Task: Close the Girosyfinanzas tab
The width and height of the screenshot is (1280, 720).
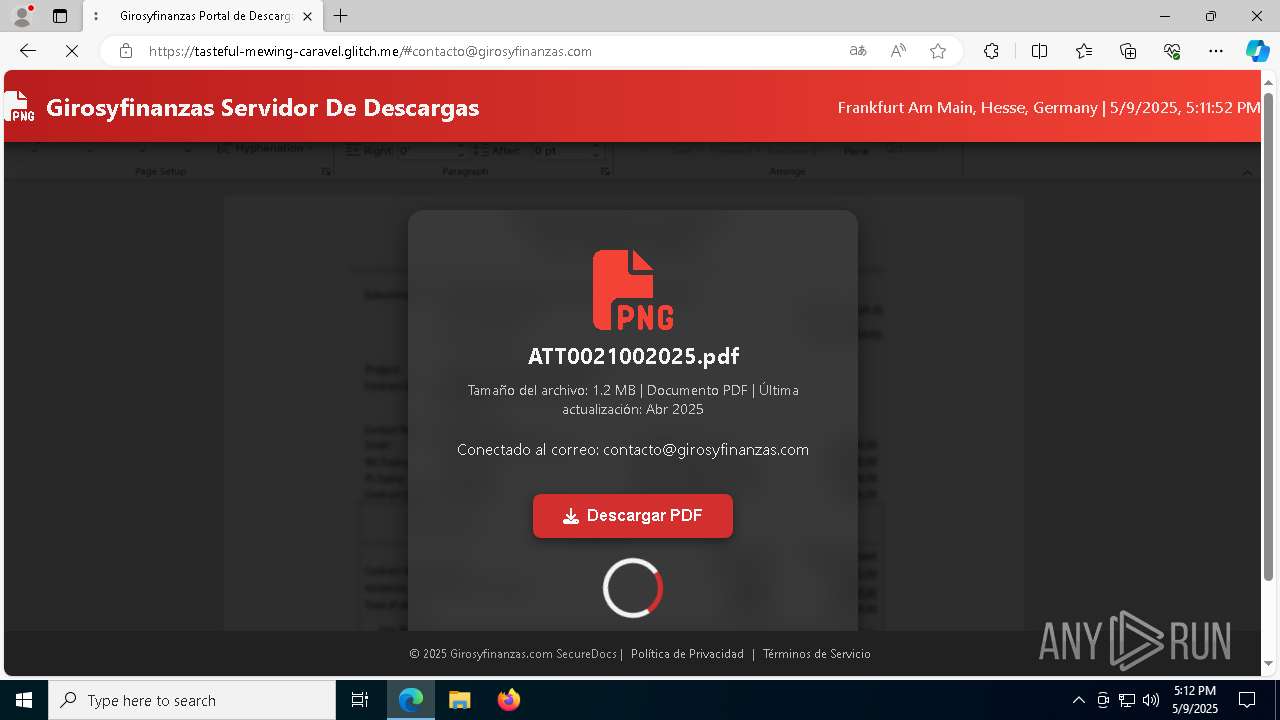Action: [x=307, y=16]
